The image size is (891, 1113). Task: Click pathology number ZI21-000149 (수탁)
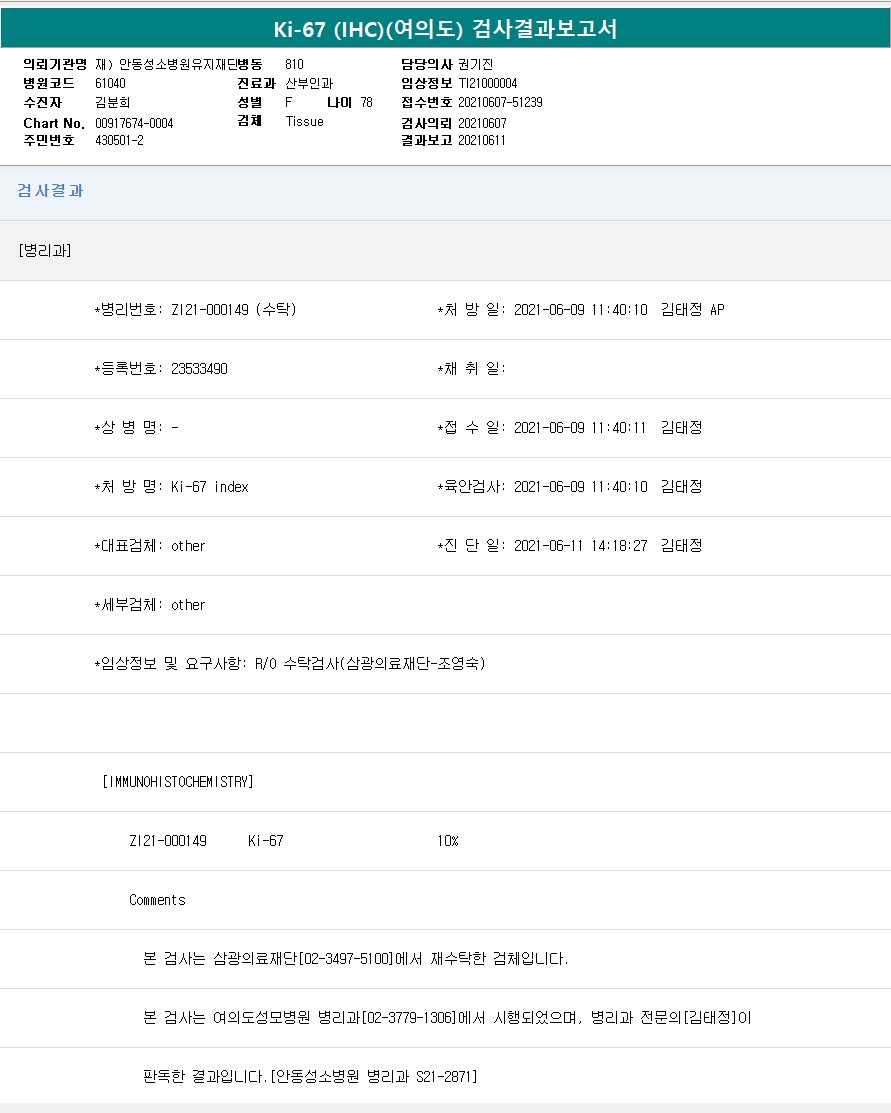[233, 310]
